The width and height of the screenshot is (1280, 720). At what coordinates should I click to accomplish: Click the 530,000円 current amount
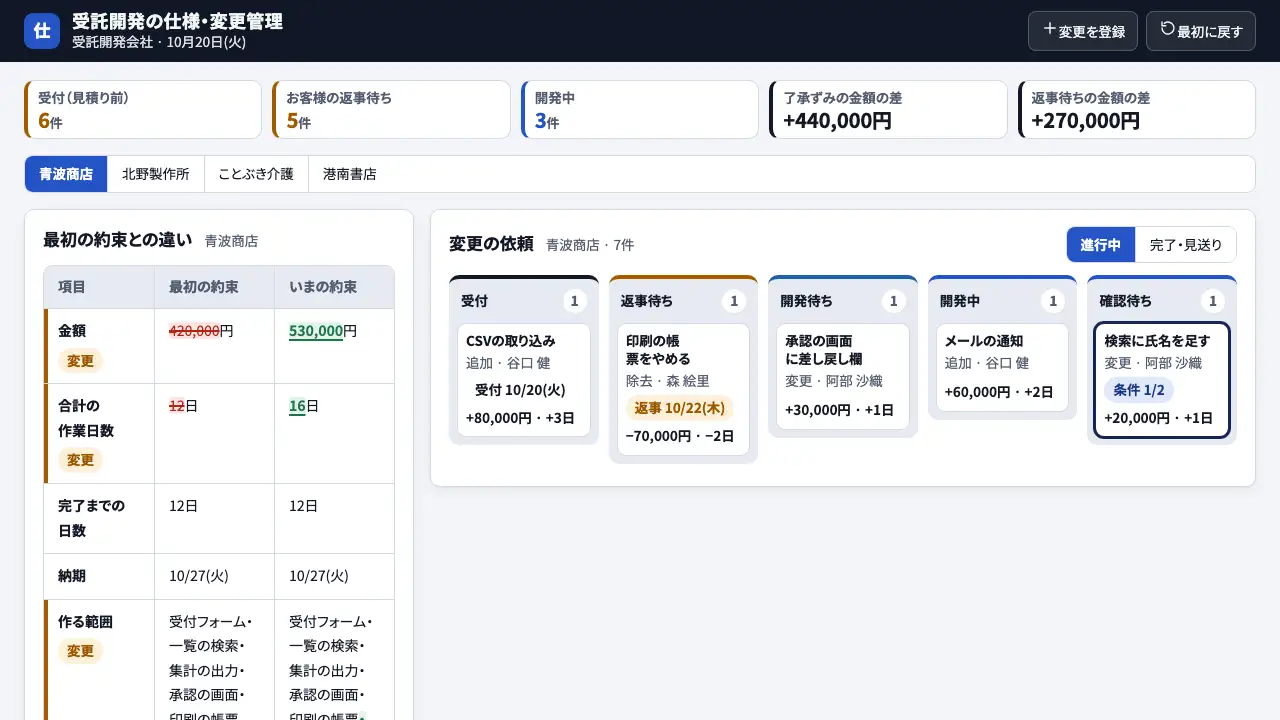coord(323,331)
